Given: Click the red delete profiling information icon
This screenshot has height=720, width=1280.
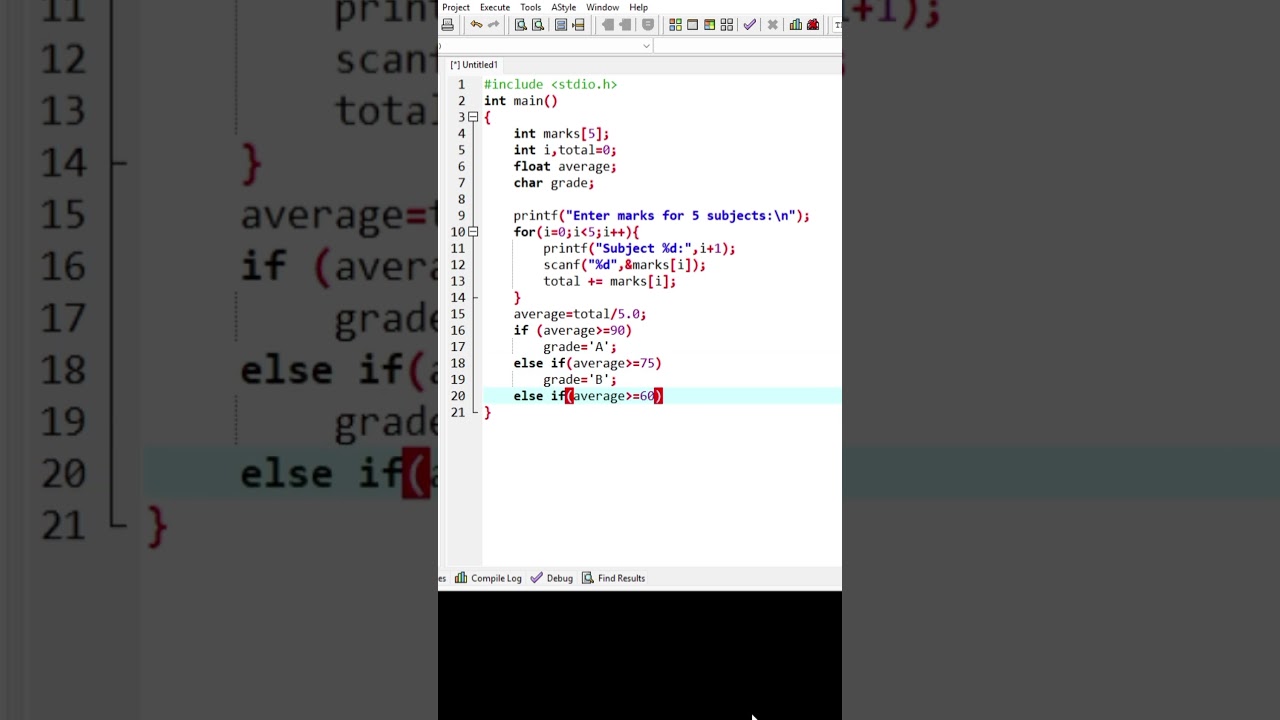Looking at the screenshot, I should click(813, 25).
